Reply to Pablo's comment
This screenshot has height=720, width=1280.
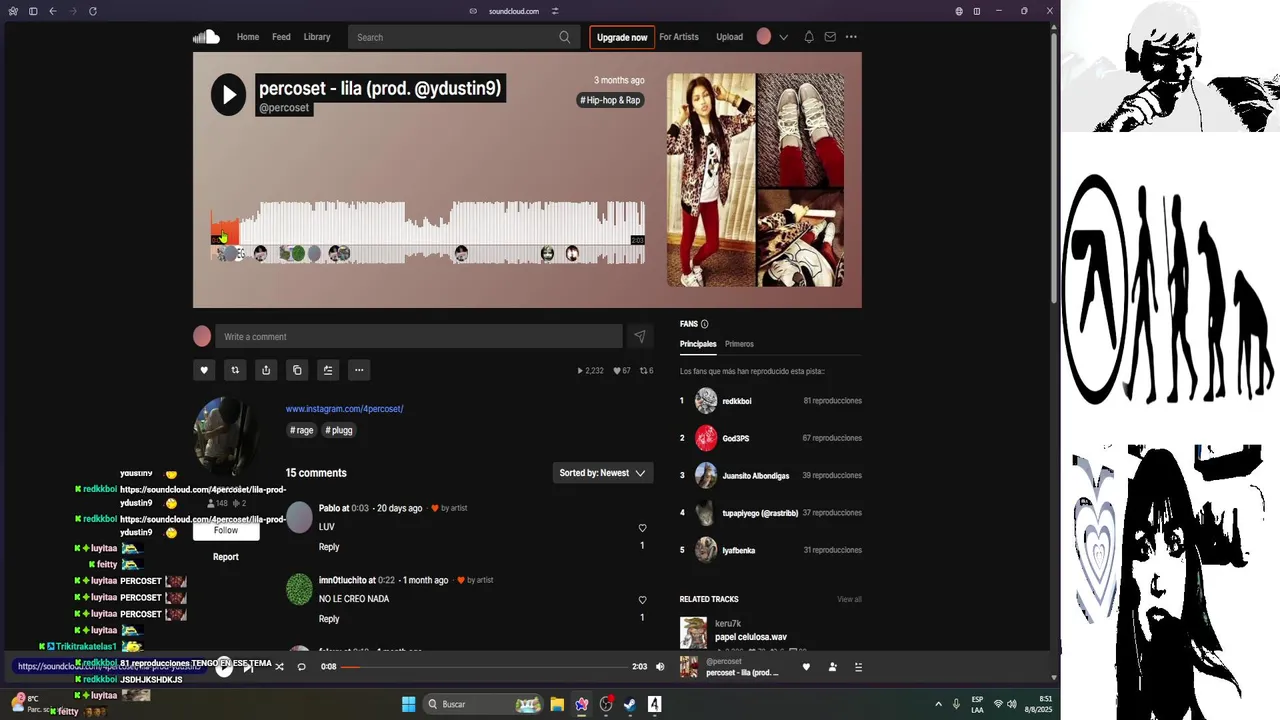329,547
